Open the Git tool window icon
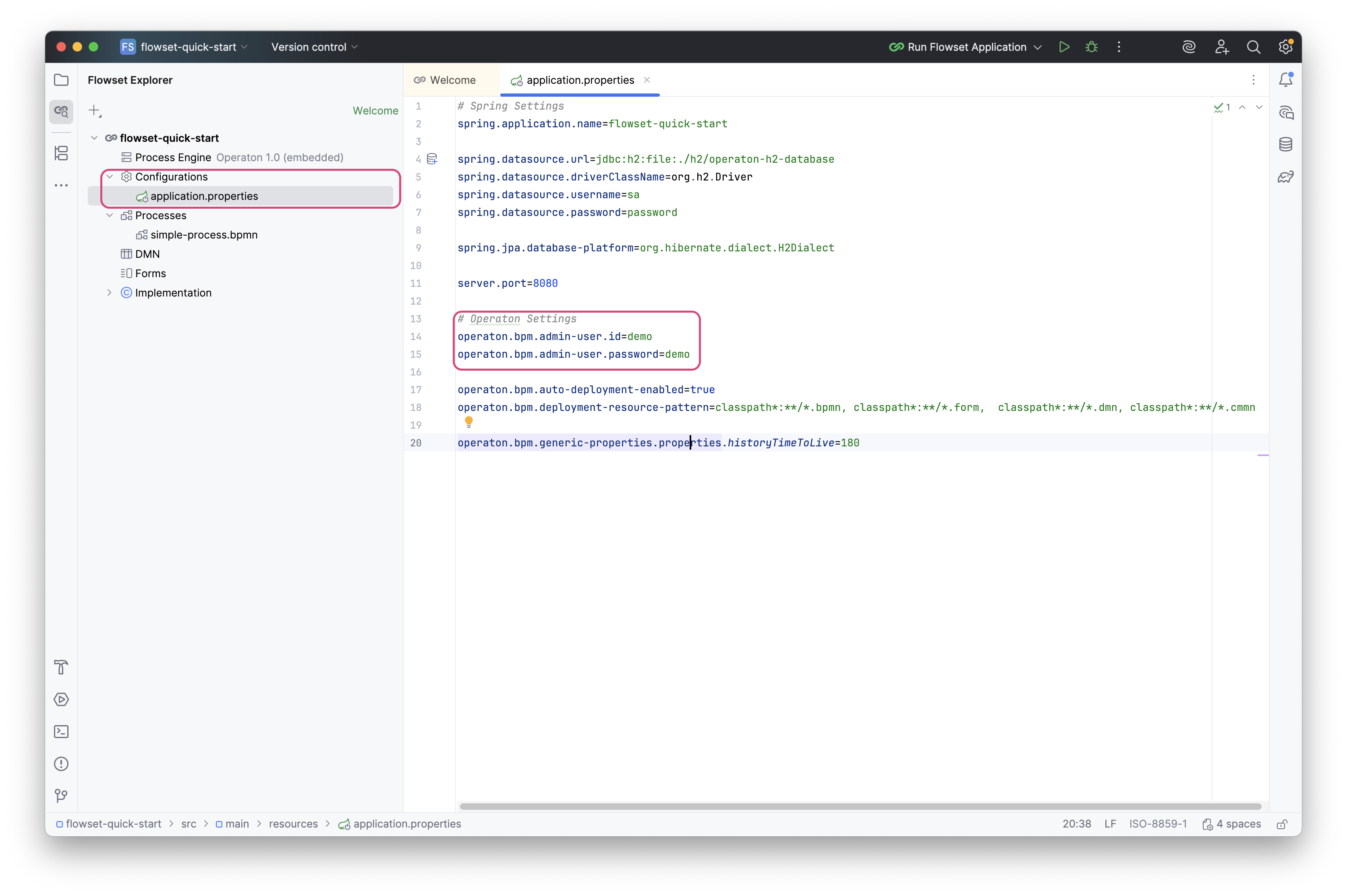The image size is (1347, 896). (61, 796)
